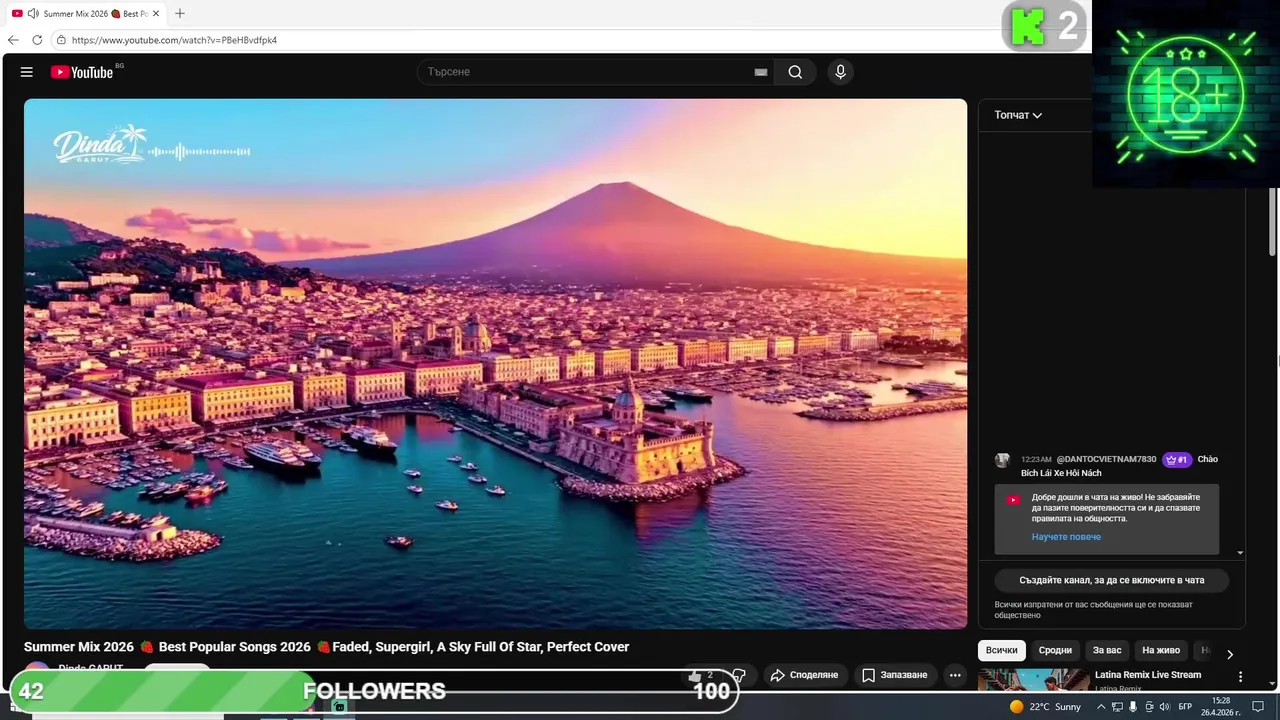Viewport: 1280px width, 720px height.
Task: Show hidden tray icons chevron
Action: pos(1101,707)
